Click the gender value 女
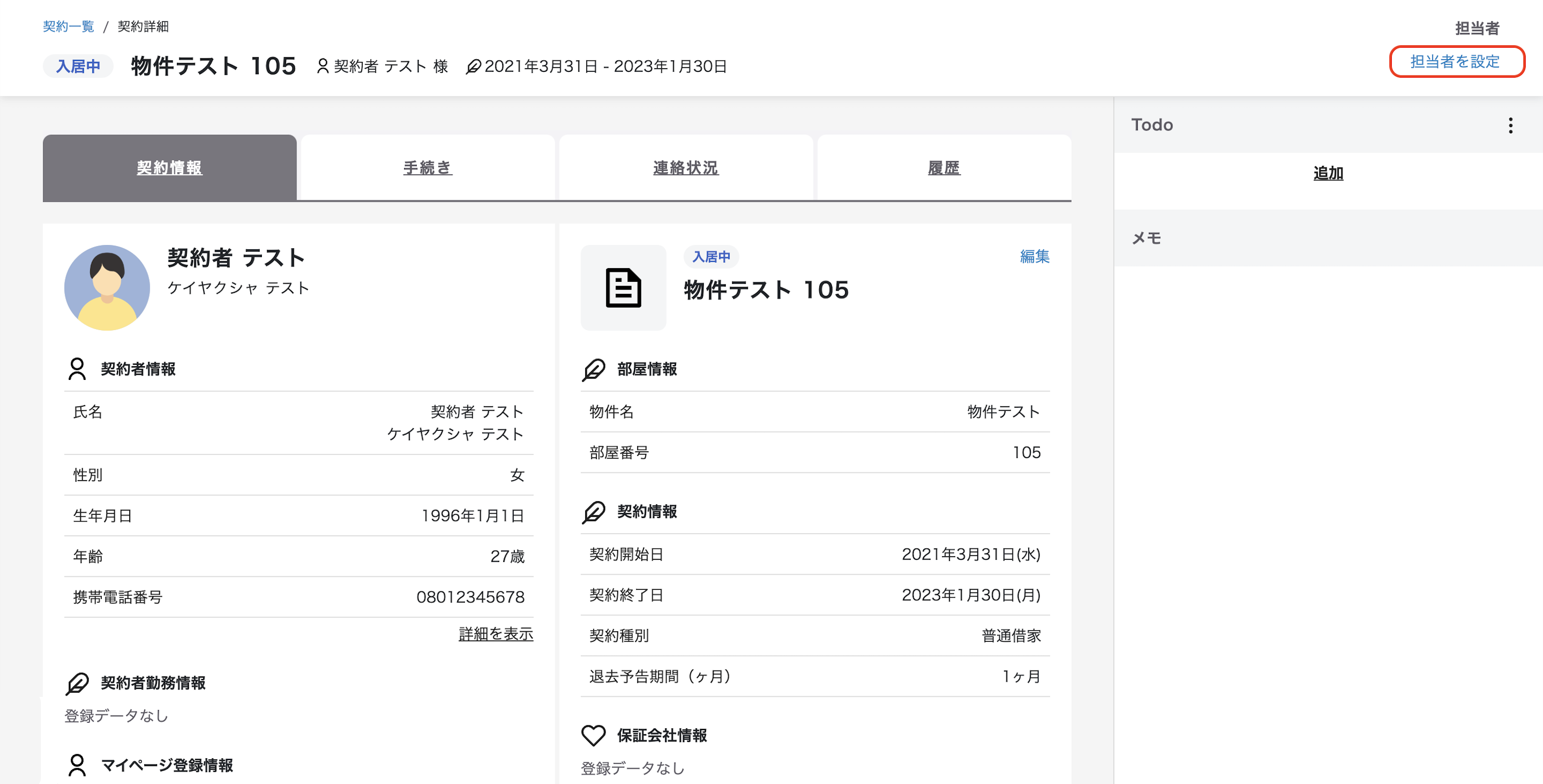 517,475
